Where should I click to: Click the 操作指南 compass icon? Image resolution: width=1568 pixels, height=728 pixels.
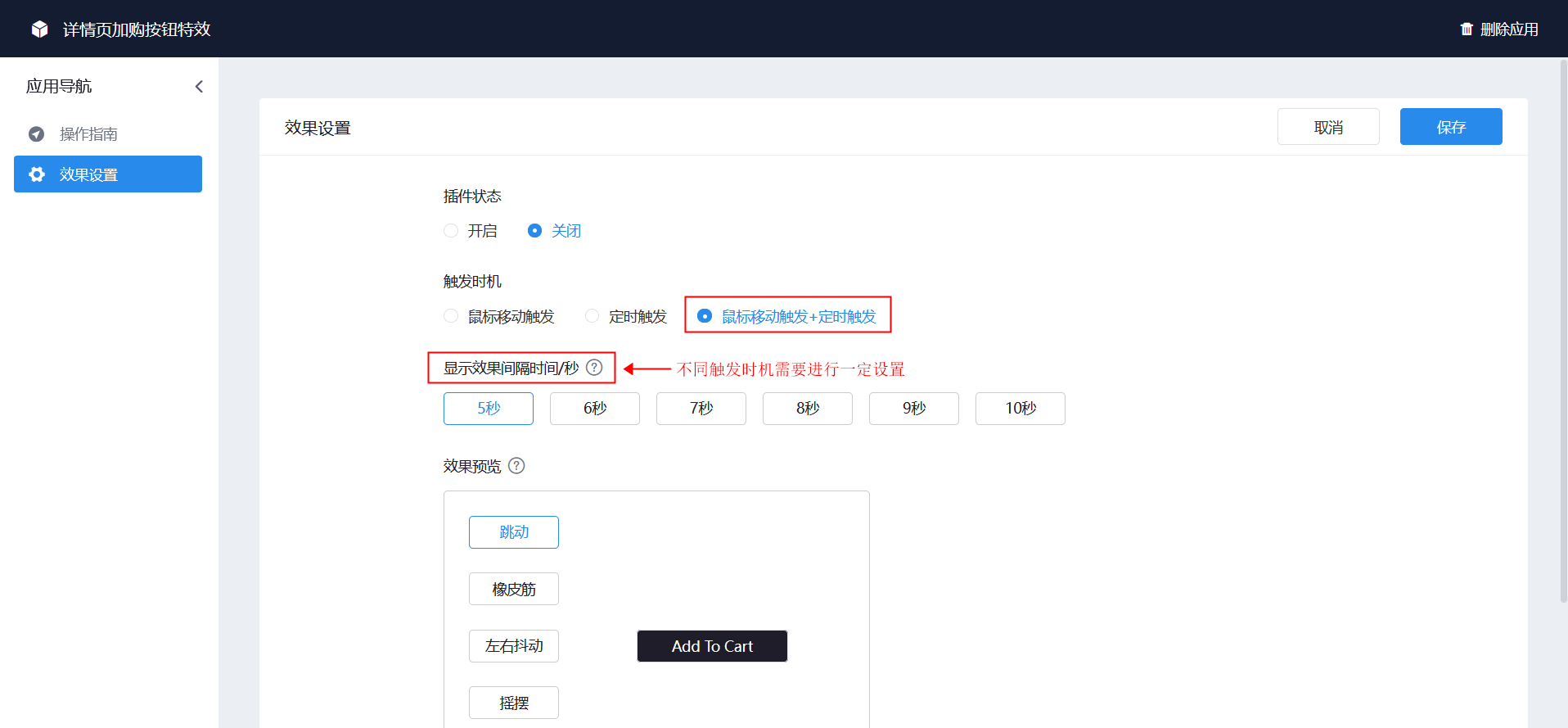pyautogui.click(x=36, y=134)
